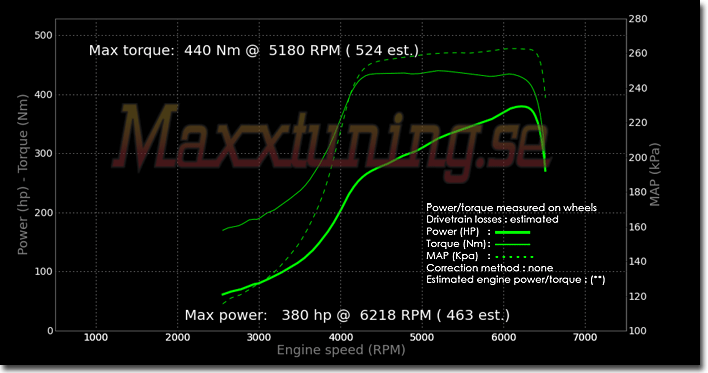Click the 'Drivetrain losses : estimated' legend line
The height and width of the screenshot is (373, 708).
(492, 219)
